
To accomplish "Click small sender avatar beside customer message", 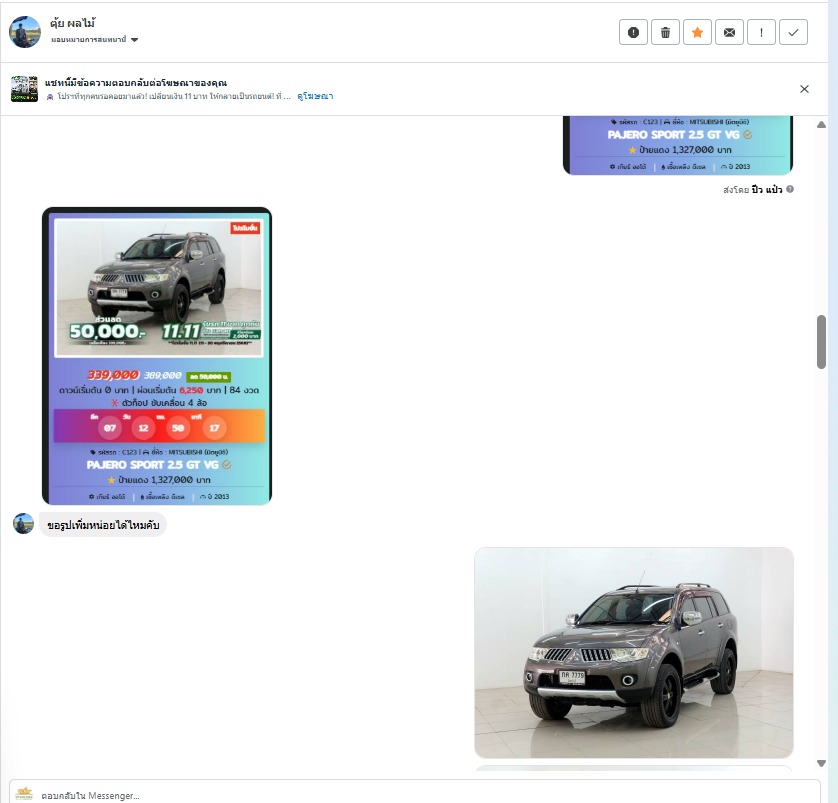I will [24, 524].
